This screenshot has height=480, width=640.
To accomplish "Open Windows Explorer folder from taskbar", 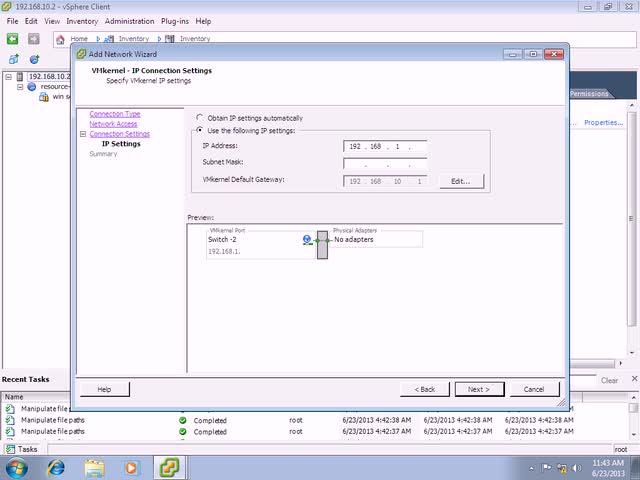I will pos(94,468).
